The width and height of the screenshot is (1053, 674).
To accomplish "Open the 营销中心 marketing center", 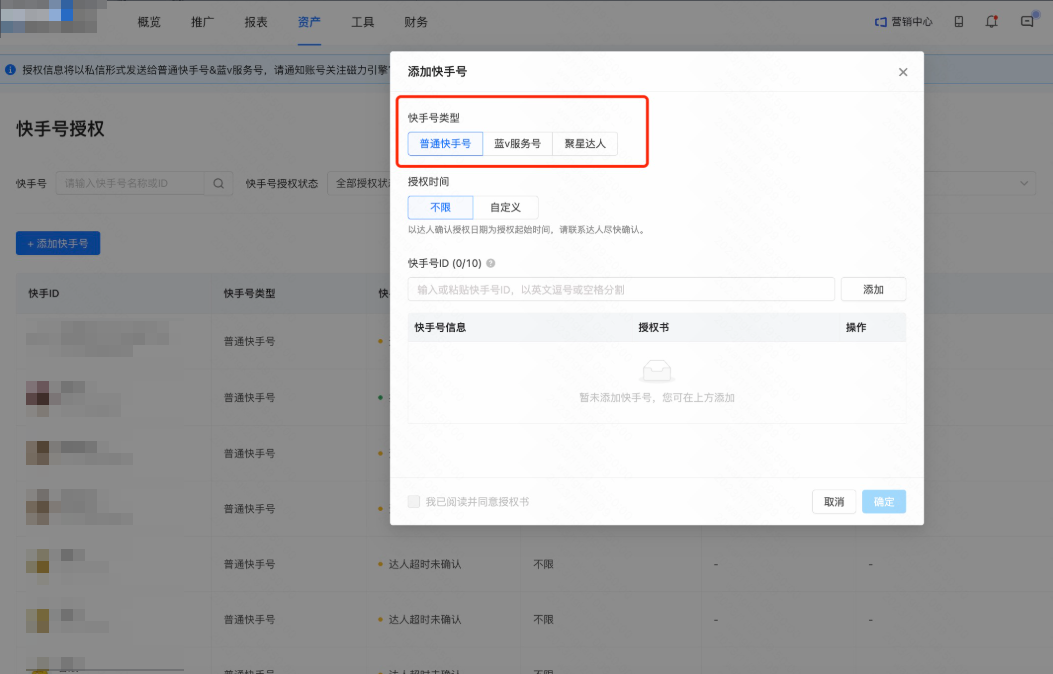I will click(906, 21).
